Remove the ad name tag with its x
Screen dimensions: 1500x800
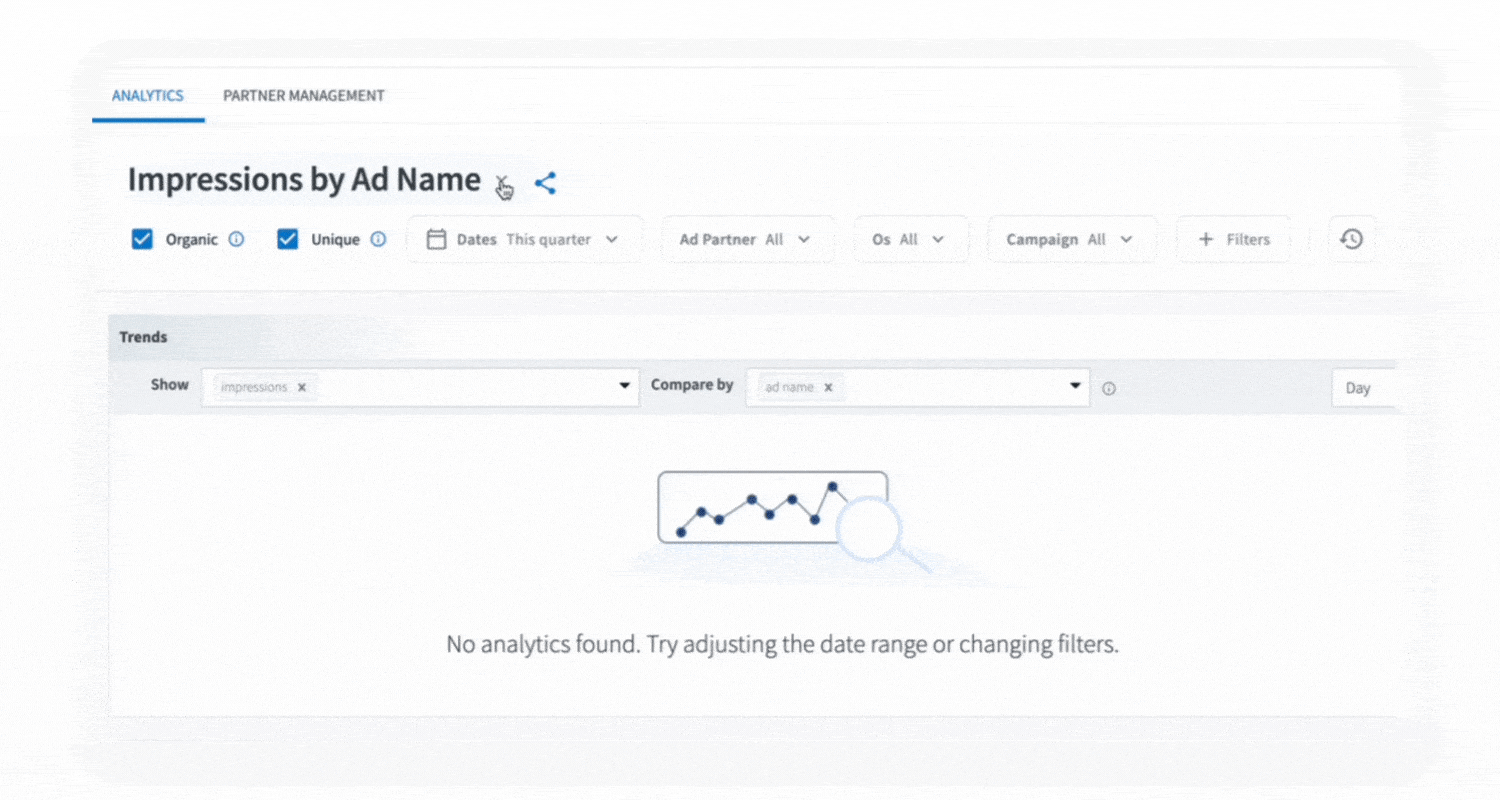pyautogui.click(x=828, y=387)
